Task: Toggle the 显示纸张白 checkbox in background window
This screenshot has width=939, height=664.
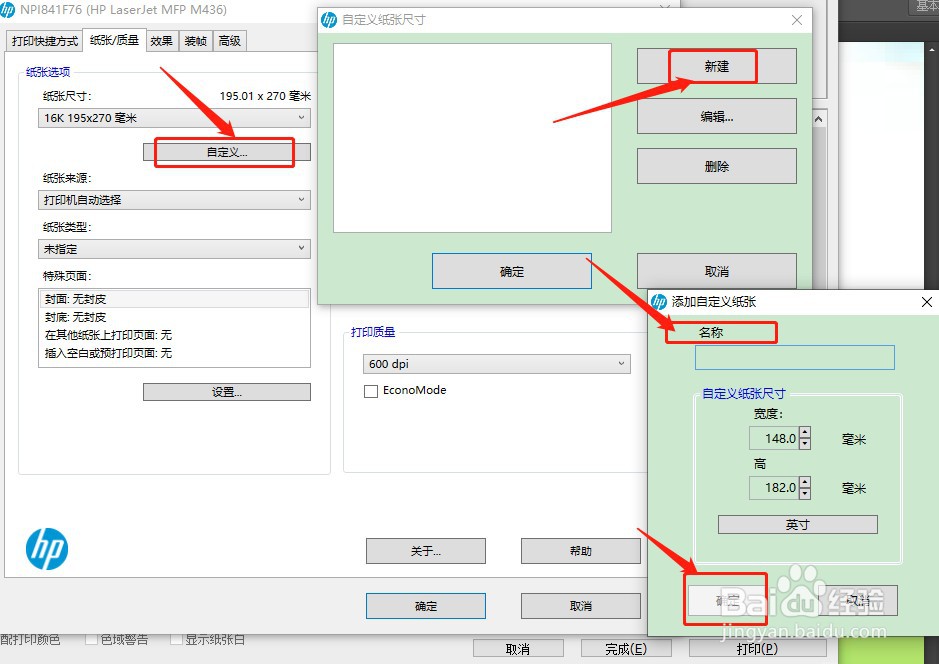Action: (176, 639)
